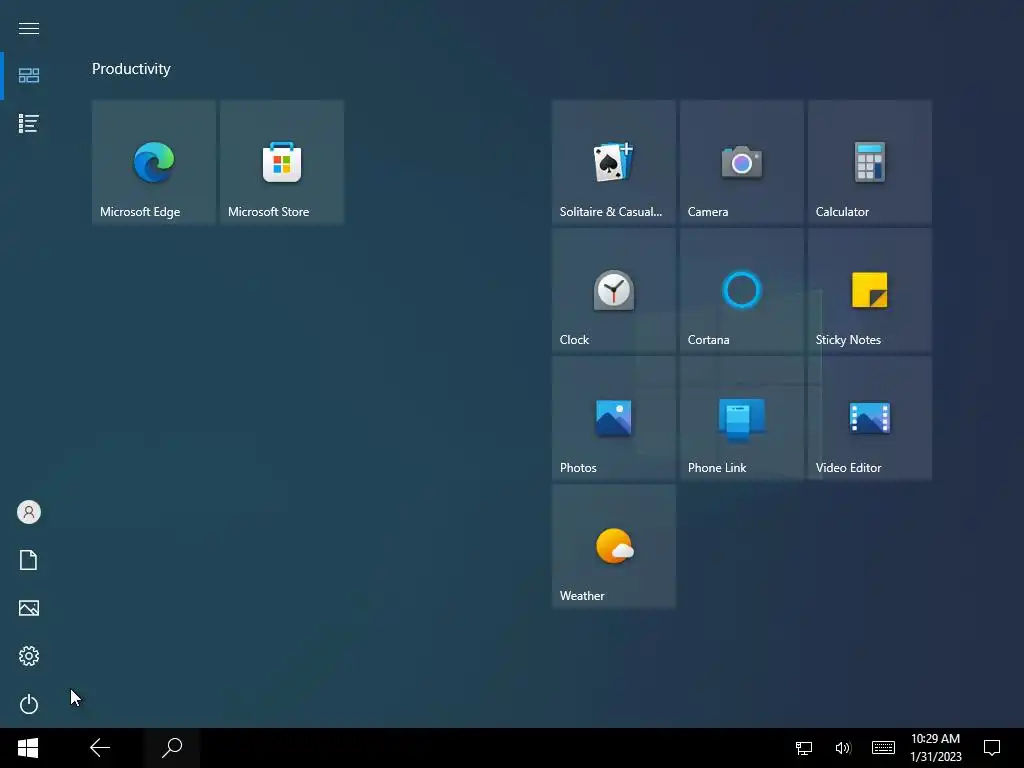1024x768 pixels.
Task: Launch the Camera app tile
Action: [741, 162]
